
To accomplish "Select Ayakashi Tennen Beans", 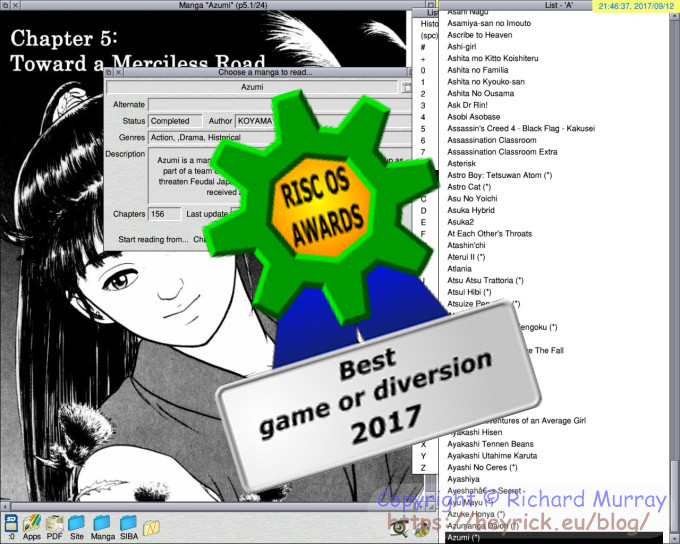I will coord(490,444).
